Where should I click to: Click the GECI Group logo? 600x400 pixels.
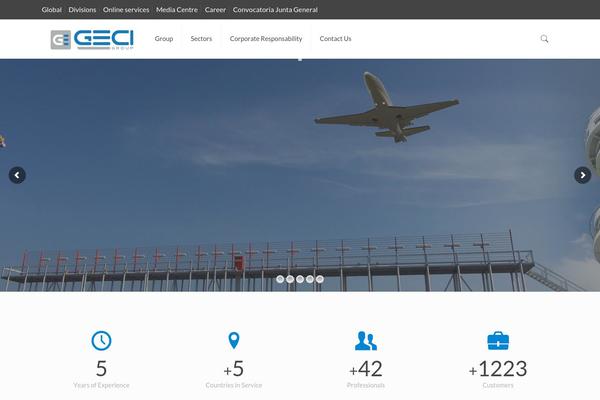coord(92,39)
